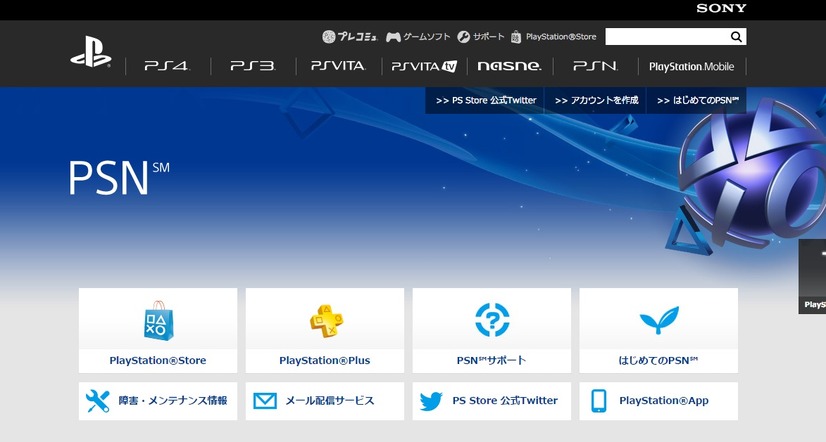Click the support wrench icon

[464, 36]
